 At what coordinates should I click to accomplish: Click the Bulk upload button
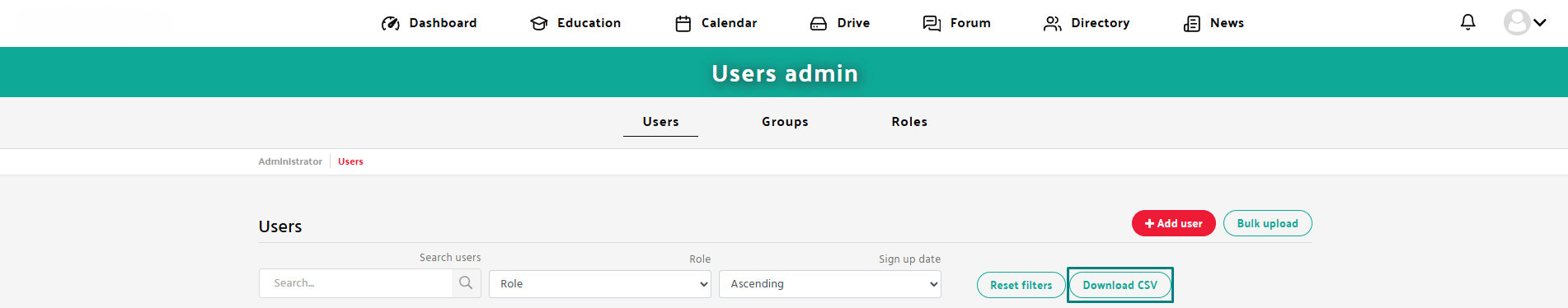[x=1267, y=223]
